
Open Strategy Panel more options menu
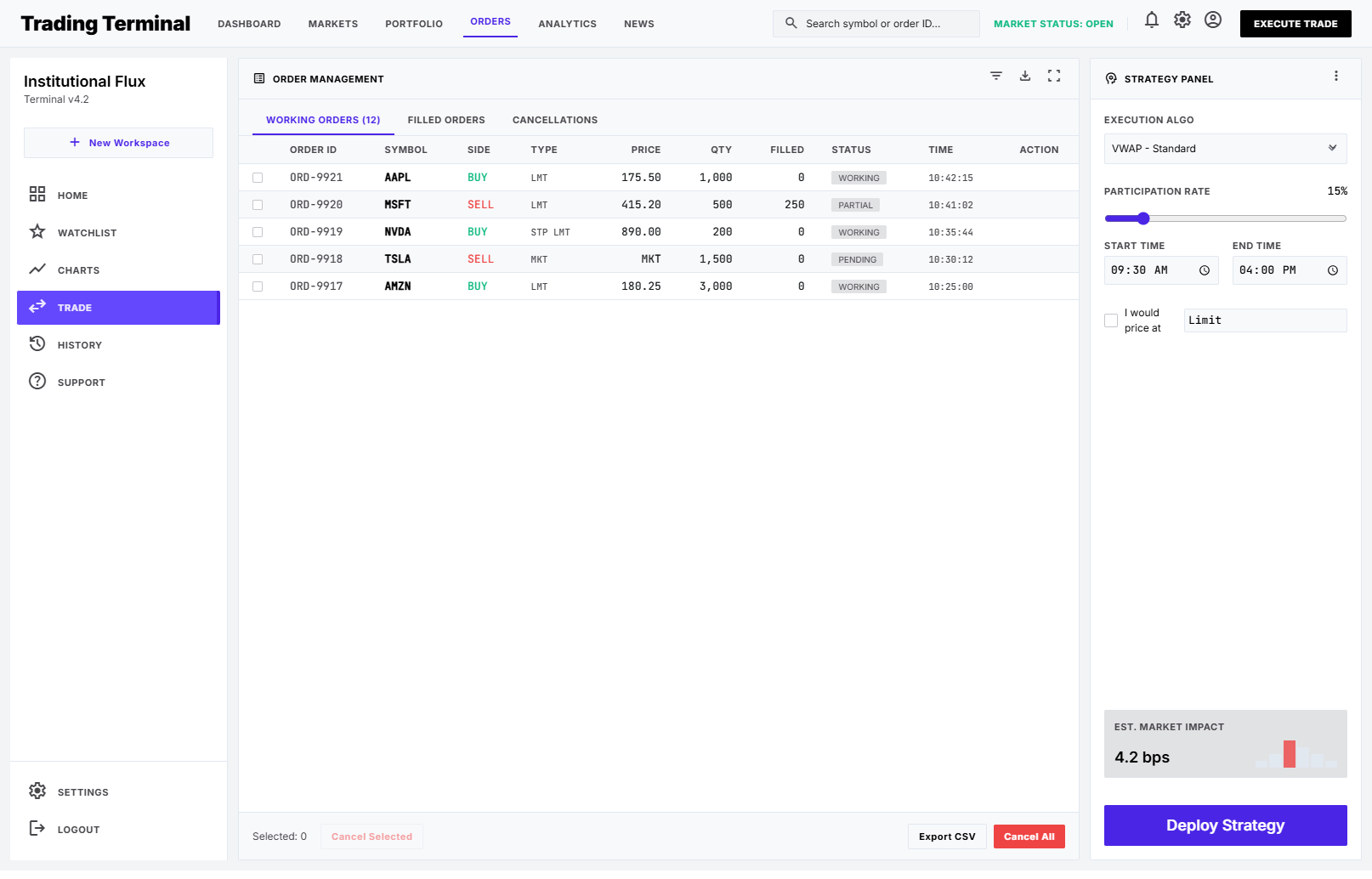click(x=1336, y=76)
